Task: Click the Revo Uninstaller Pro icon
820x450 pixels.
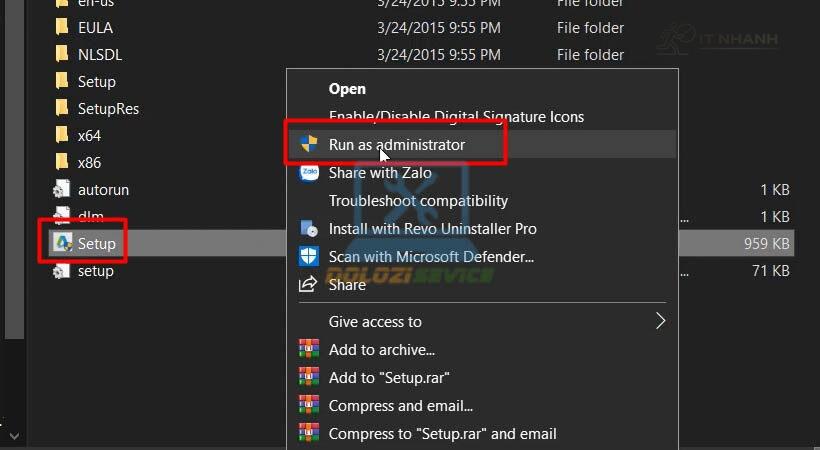Action: click(309, 229)
